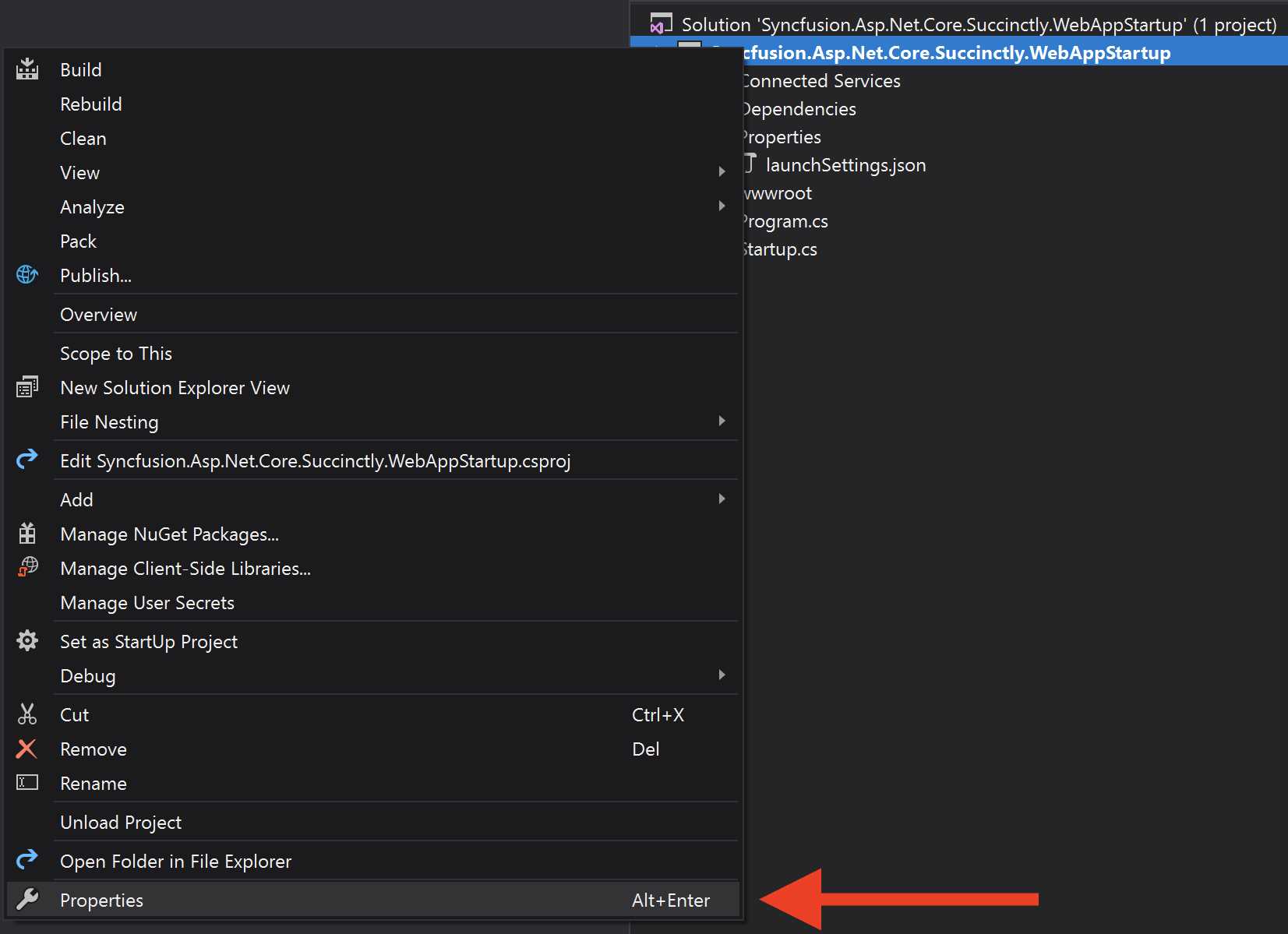Click the red Remove X icon
This screenshot has height=934, width=1288.
(27, 748)
